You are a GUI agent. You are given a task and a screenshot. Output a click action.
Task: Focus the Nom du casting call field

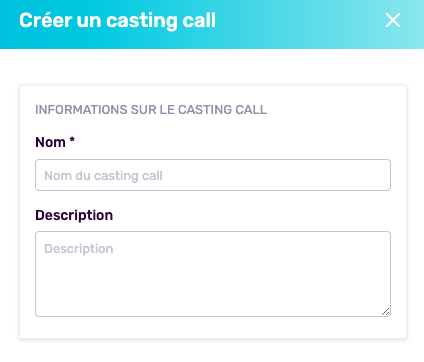click(213, 175)
